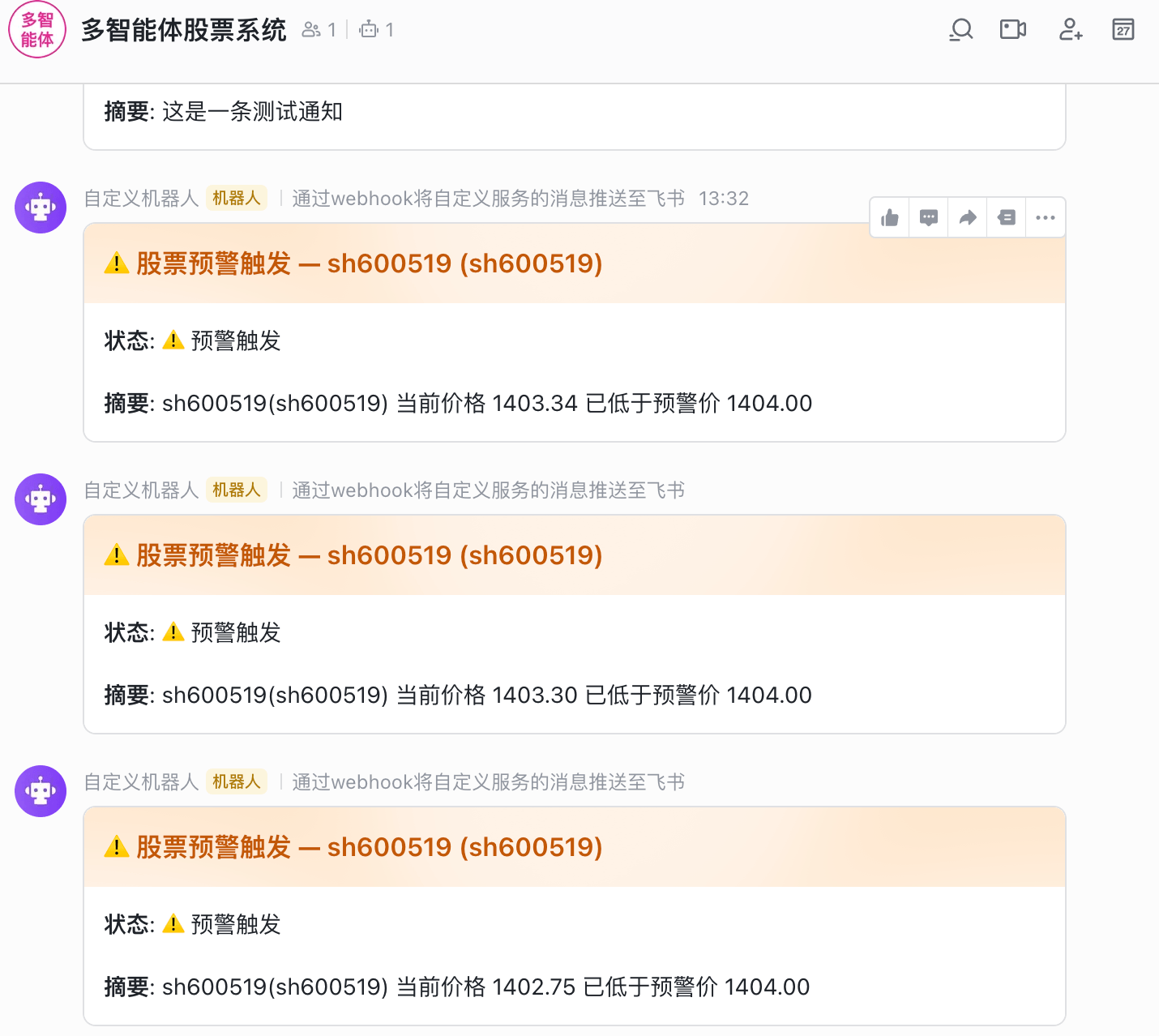Click the webhook description on the 13:32 message
1159x1036 pixels.
coord(489,199)
